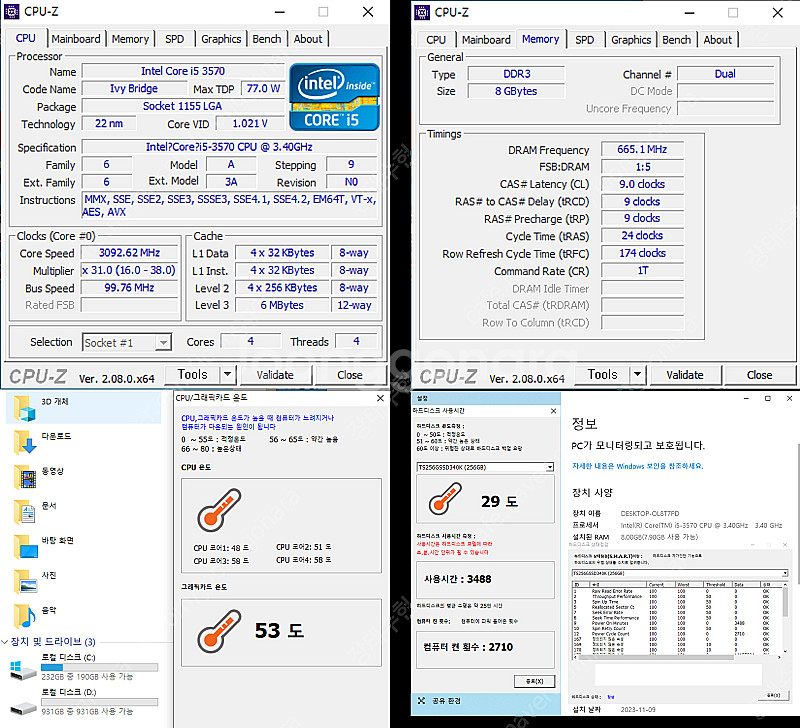Image resolution: width=800 pixels, height=728 pixels.
Task: Select the 로컬 디스크 (C:) drive icon
Action: (x=23, y=670)
